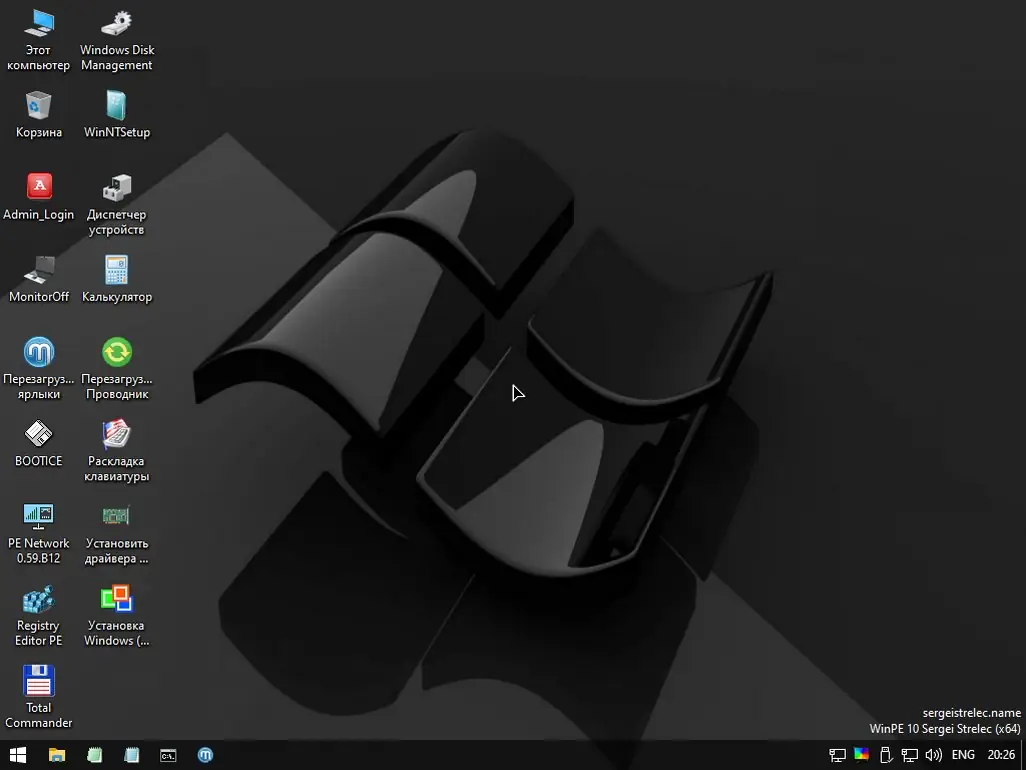Click the USB safely remove tray icon

pos(886,755)
